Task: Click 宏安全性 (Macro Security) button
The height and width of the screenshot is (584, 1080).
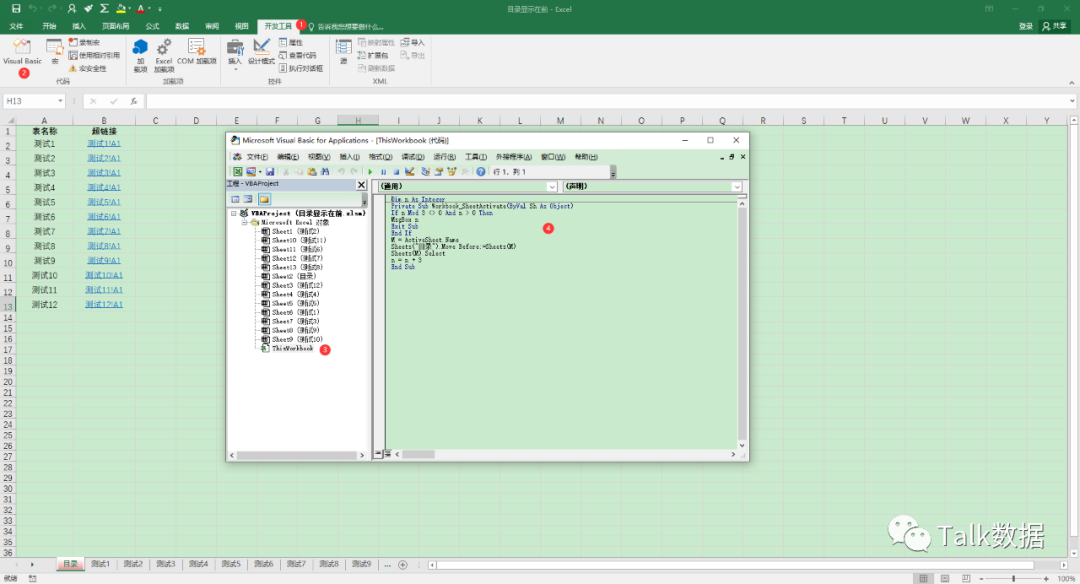Action: pyautogui.click(x=87, y=68)
